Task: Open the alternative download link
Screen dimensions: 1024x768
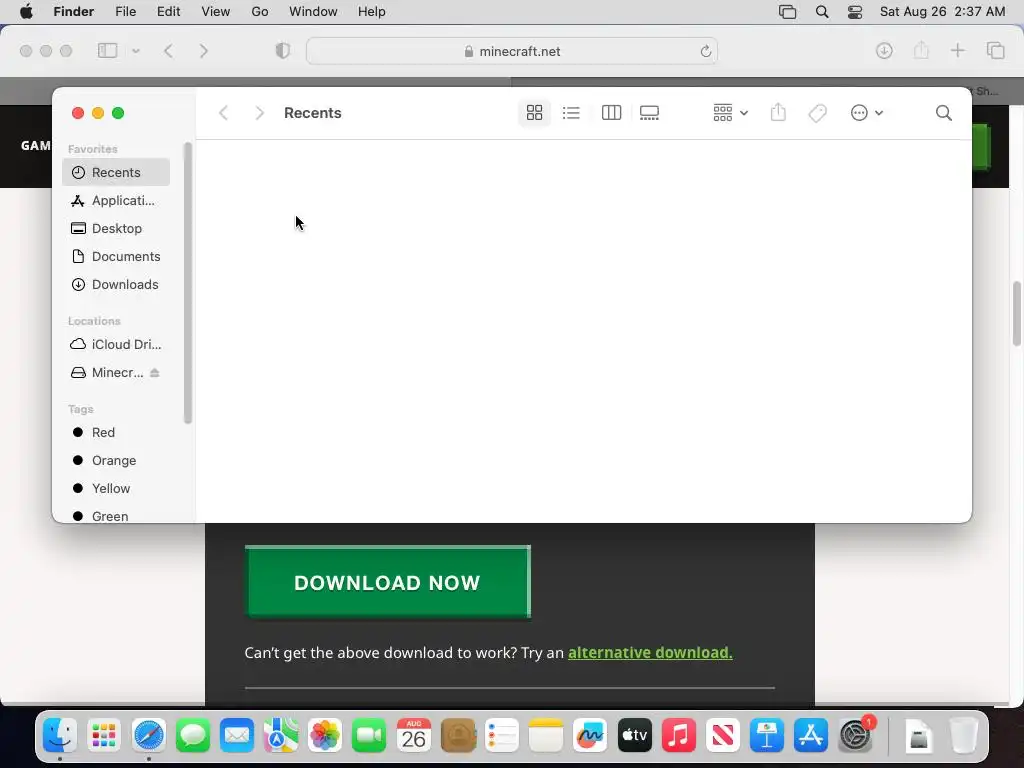Action: tap(650, 652)
